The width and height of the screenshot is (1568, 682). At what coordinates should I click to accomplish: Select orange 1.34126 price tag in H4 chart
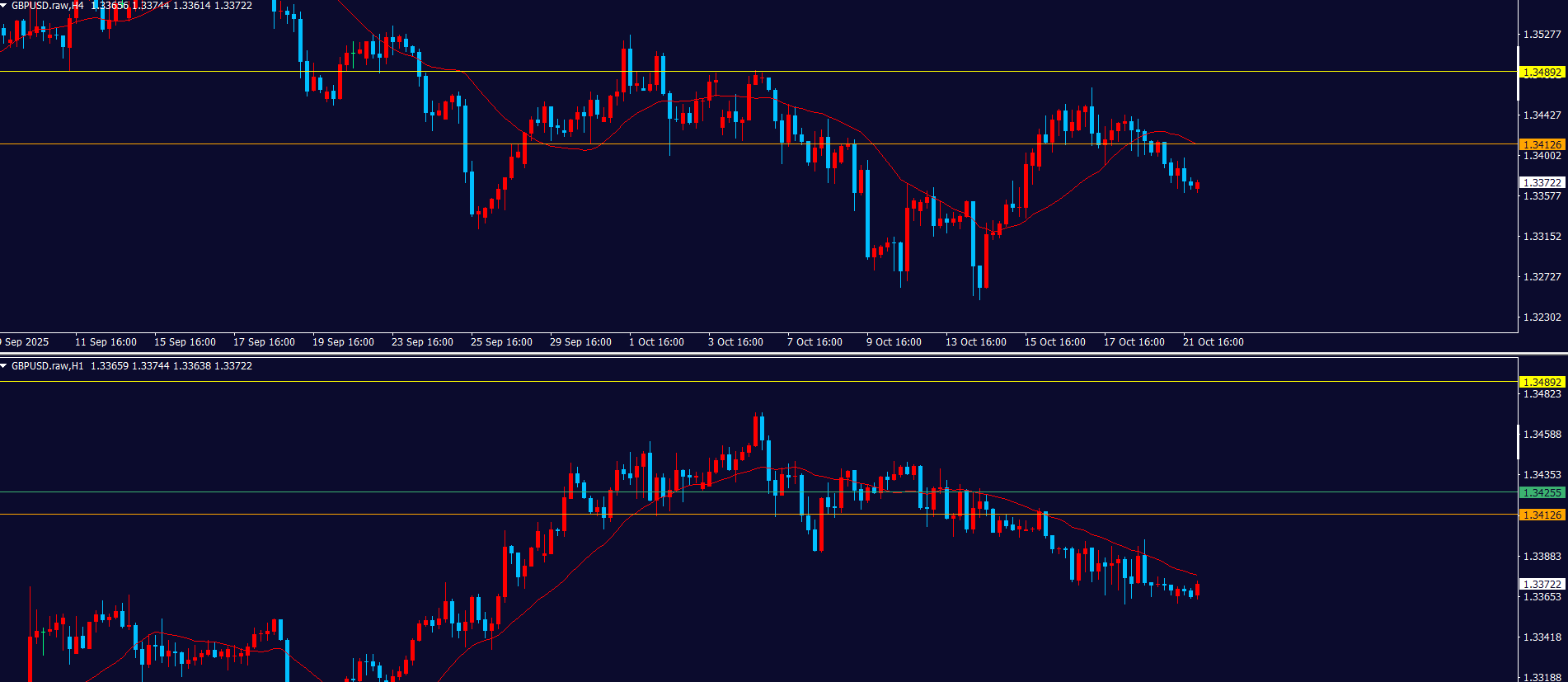pyautogui.click(x=1542, y=144)
